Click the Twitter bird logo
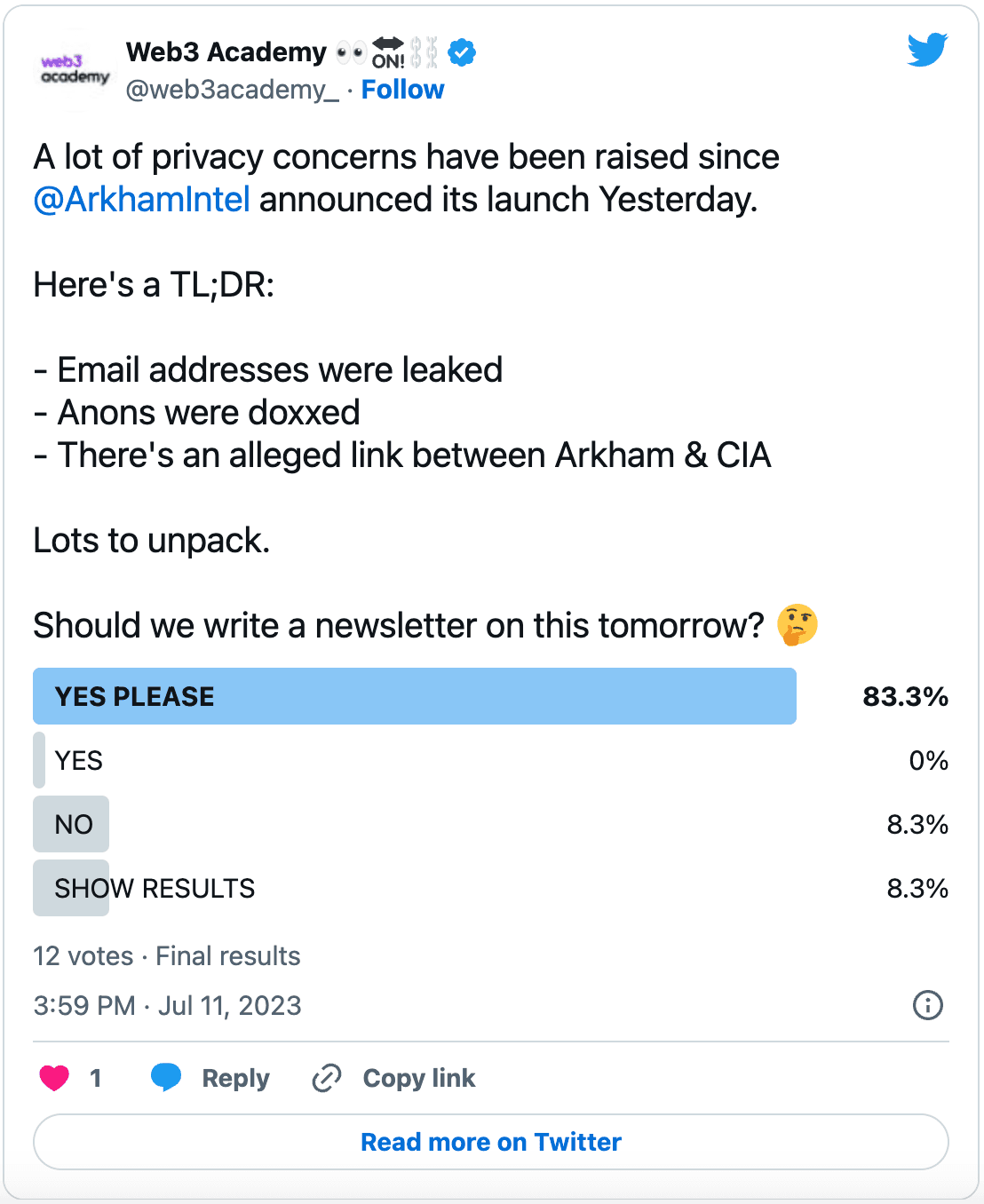Image resolution: width=984 pixels, height=1204 pixels. tap(927, 51)
